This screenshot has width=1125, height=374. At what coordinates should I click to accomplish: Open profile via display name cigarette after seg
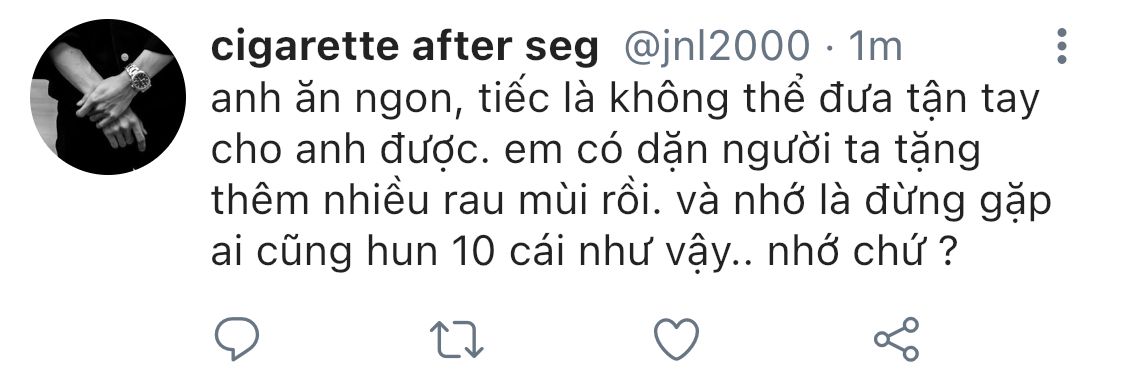click(405, 48)
